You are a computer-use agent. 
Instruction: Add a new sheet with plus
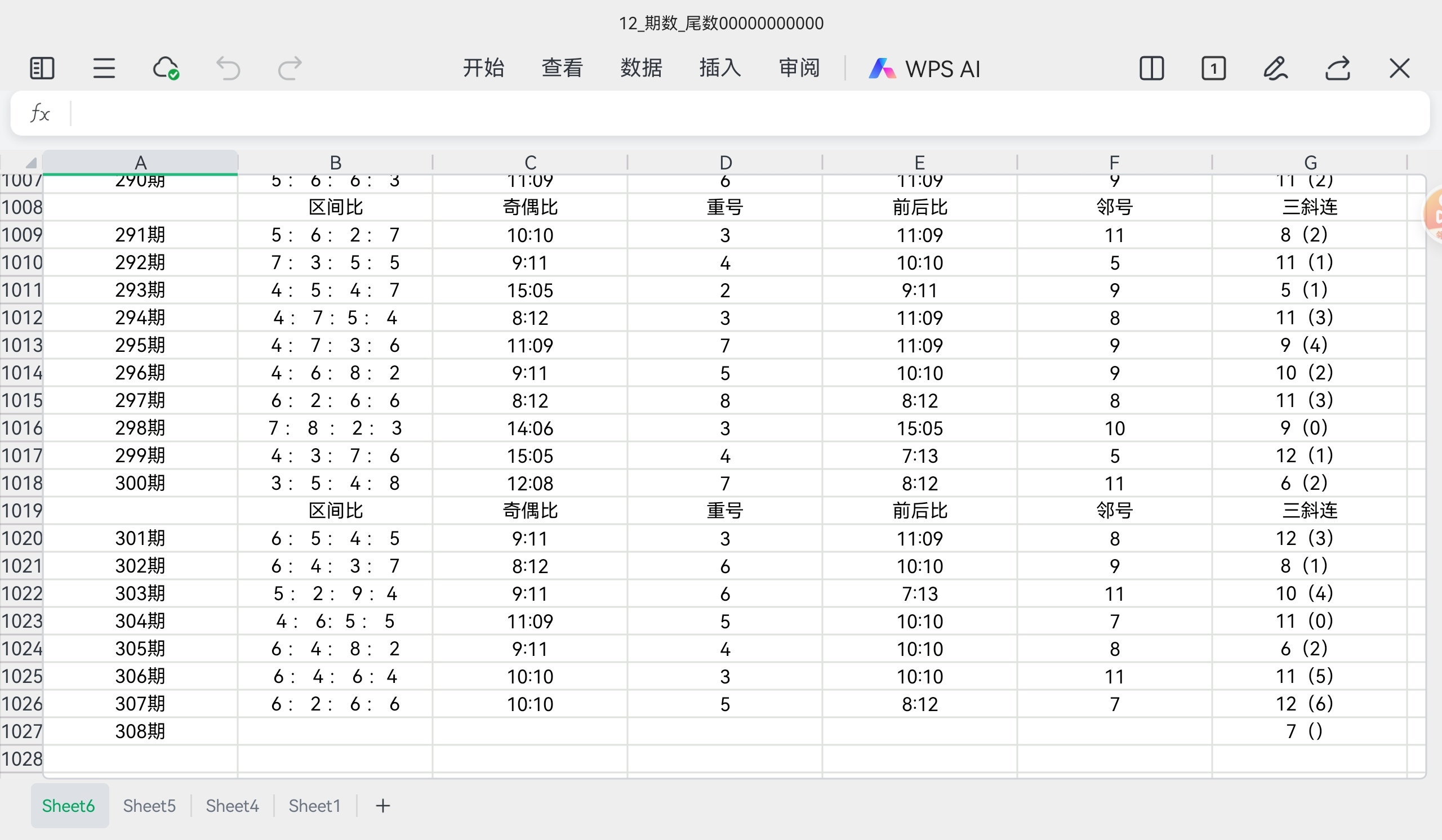coord(383,806)
